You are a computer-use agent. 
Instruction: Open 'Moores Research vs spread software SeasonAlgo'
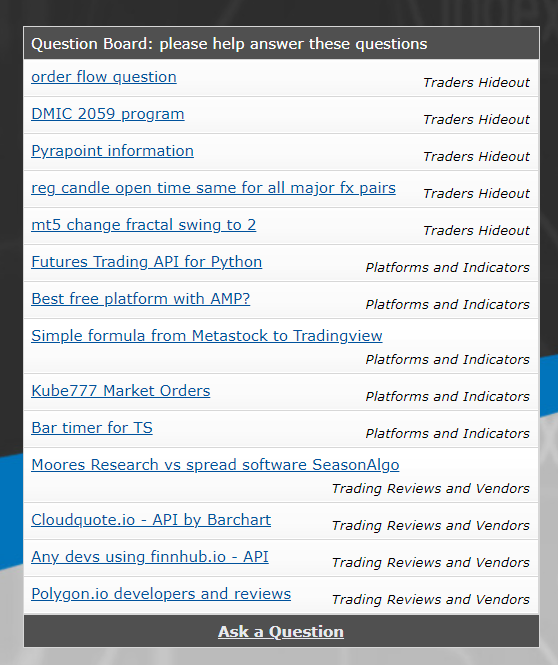click(215, 465)
